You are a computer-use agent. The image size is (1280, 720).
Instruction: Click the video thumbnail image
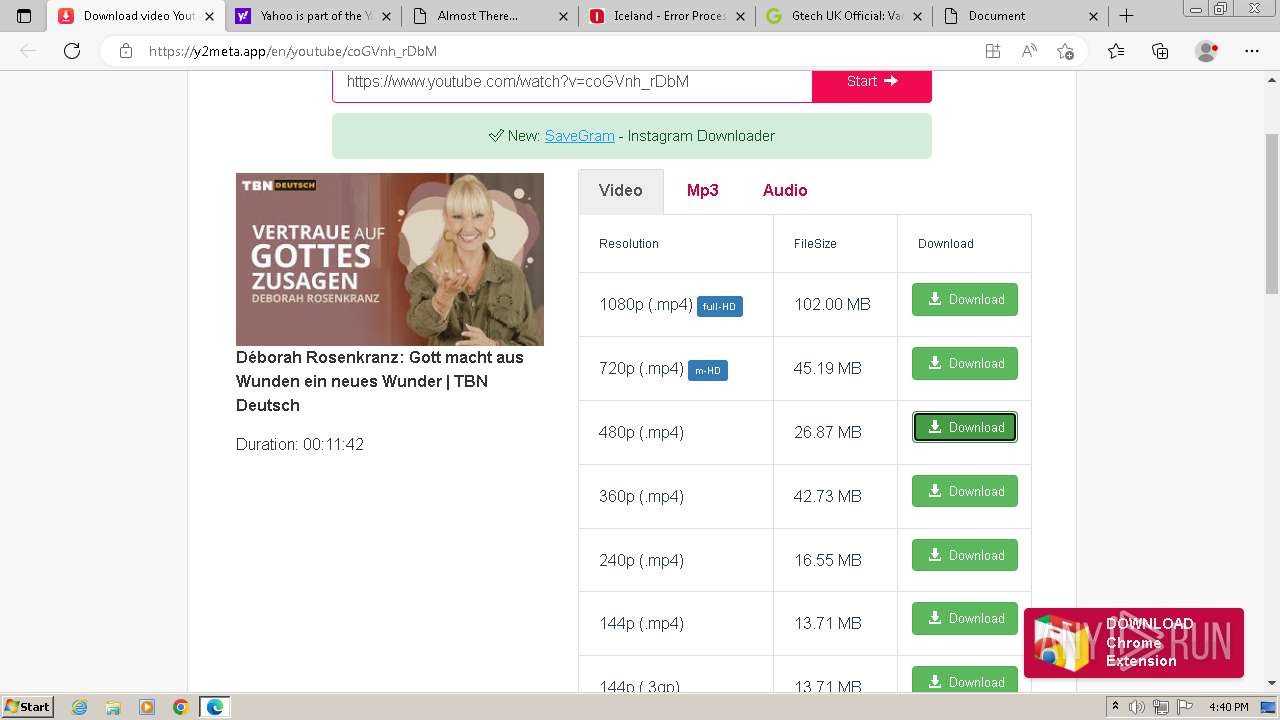tap(390, 259)
